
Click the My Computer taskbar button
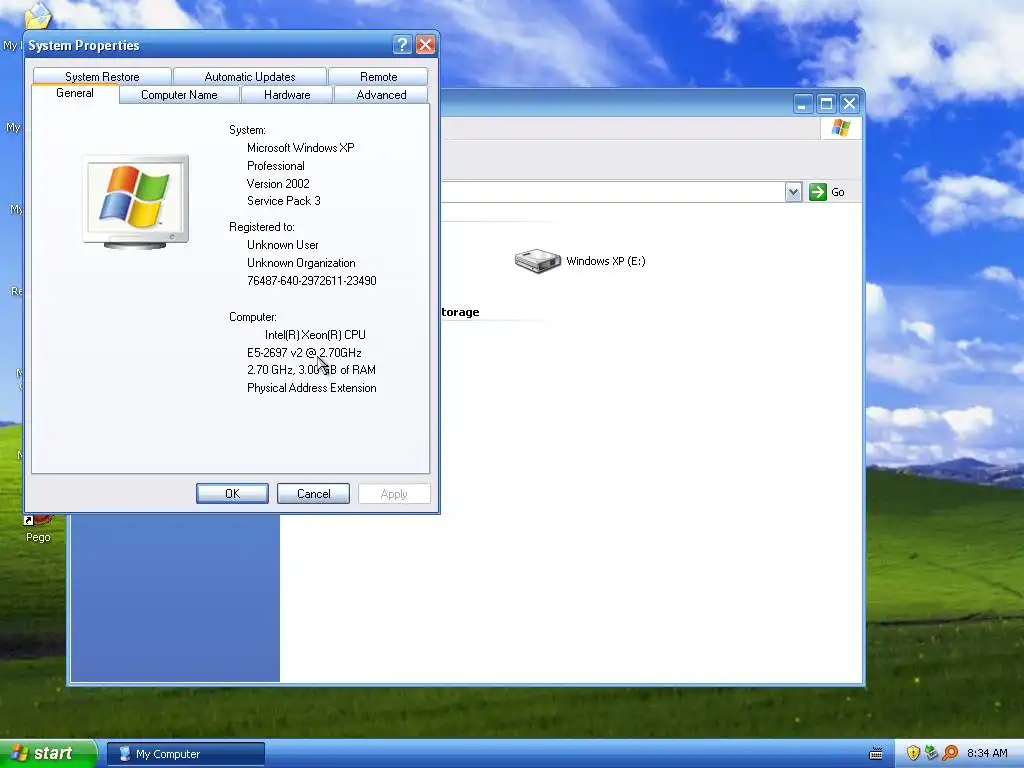(186, 754)
